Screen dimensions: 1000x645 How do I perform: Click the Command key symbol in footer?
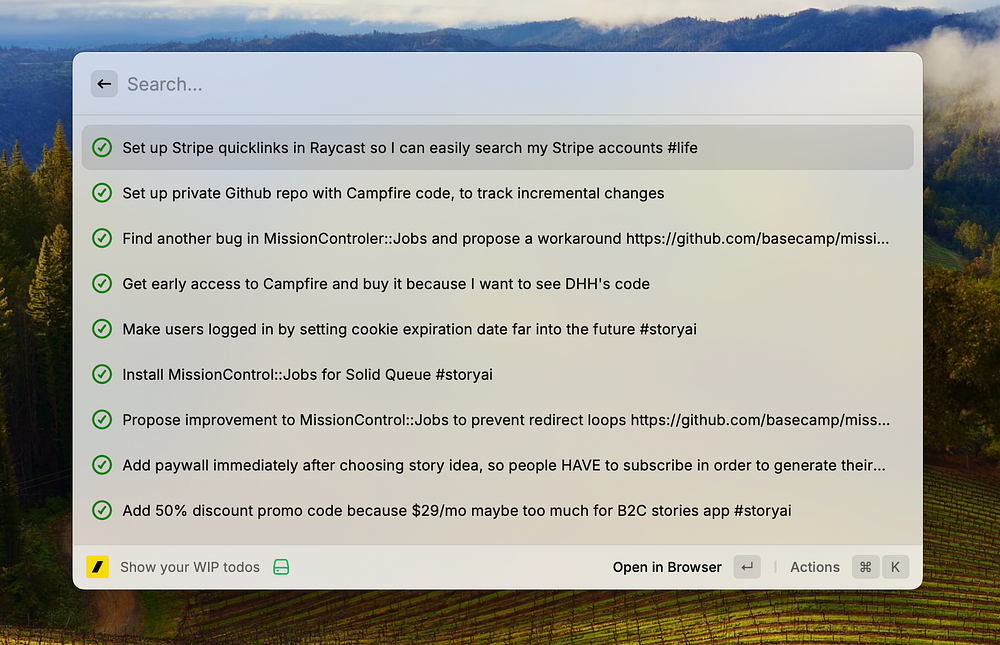[865, 567]
